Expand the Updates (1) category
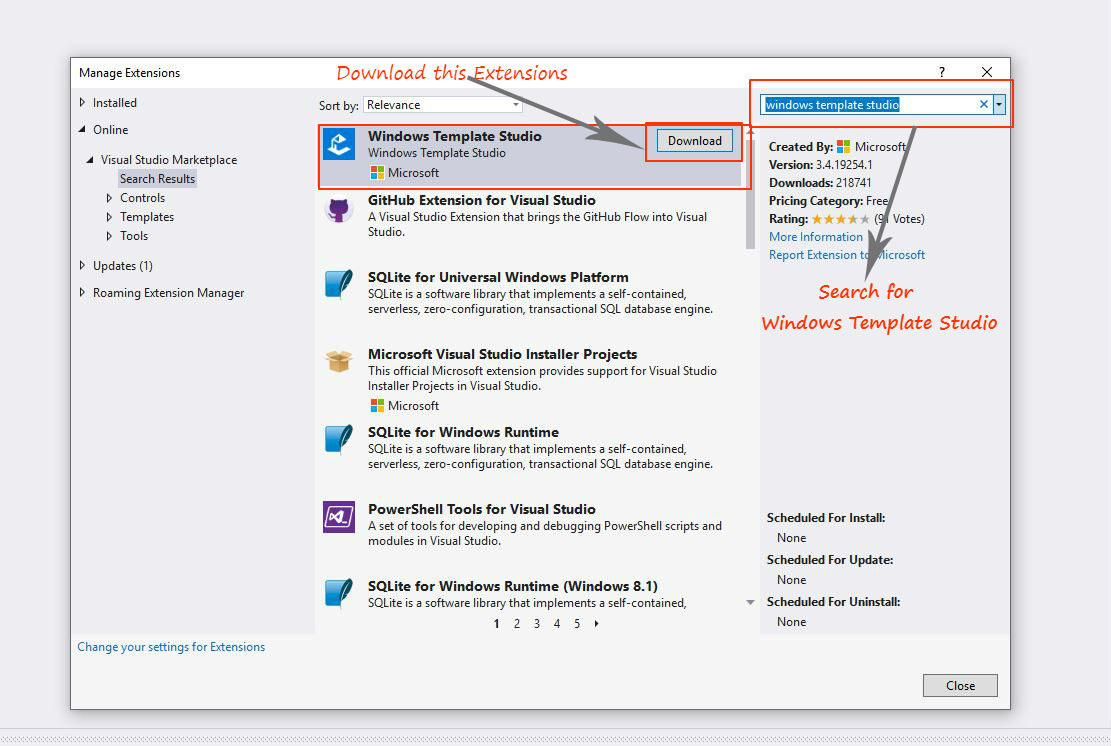This screenshot has height=746, width=1111. tap(82, 266)
